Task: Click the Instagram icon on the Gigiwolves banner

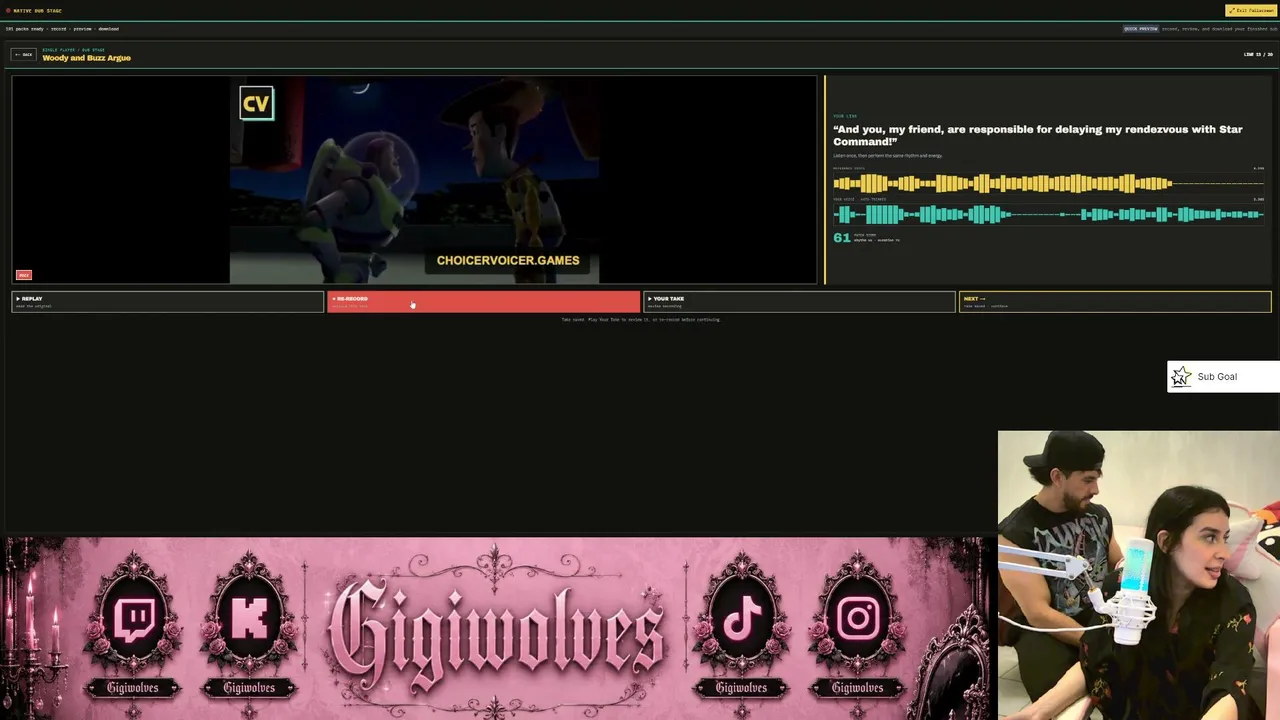Action: click(x=857, y=620)
